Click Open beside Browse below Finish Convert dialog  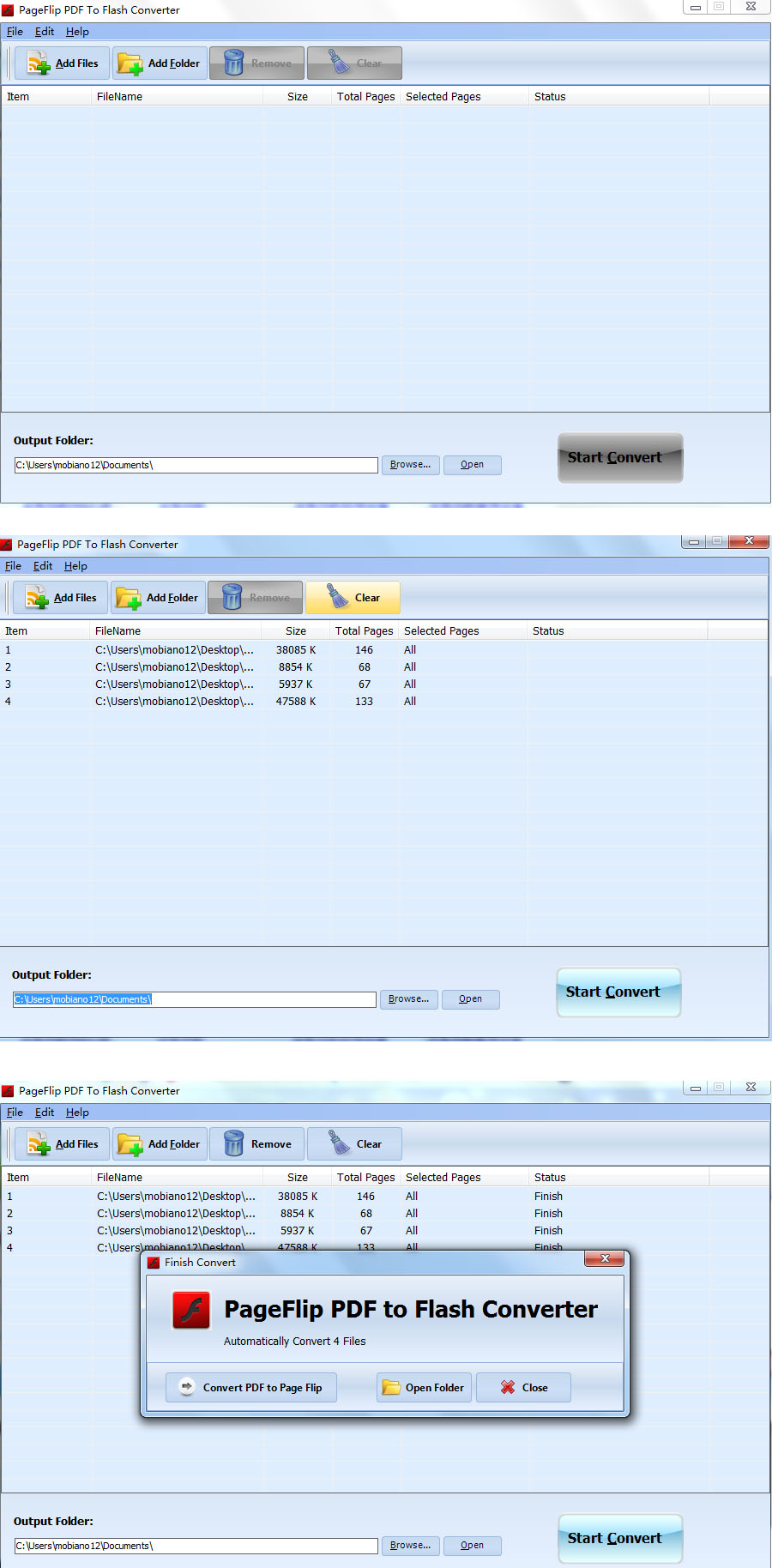[472, 1546]
